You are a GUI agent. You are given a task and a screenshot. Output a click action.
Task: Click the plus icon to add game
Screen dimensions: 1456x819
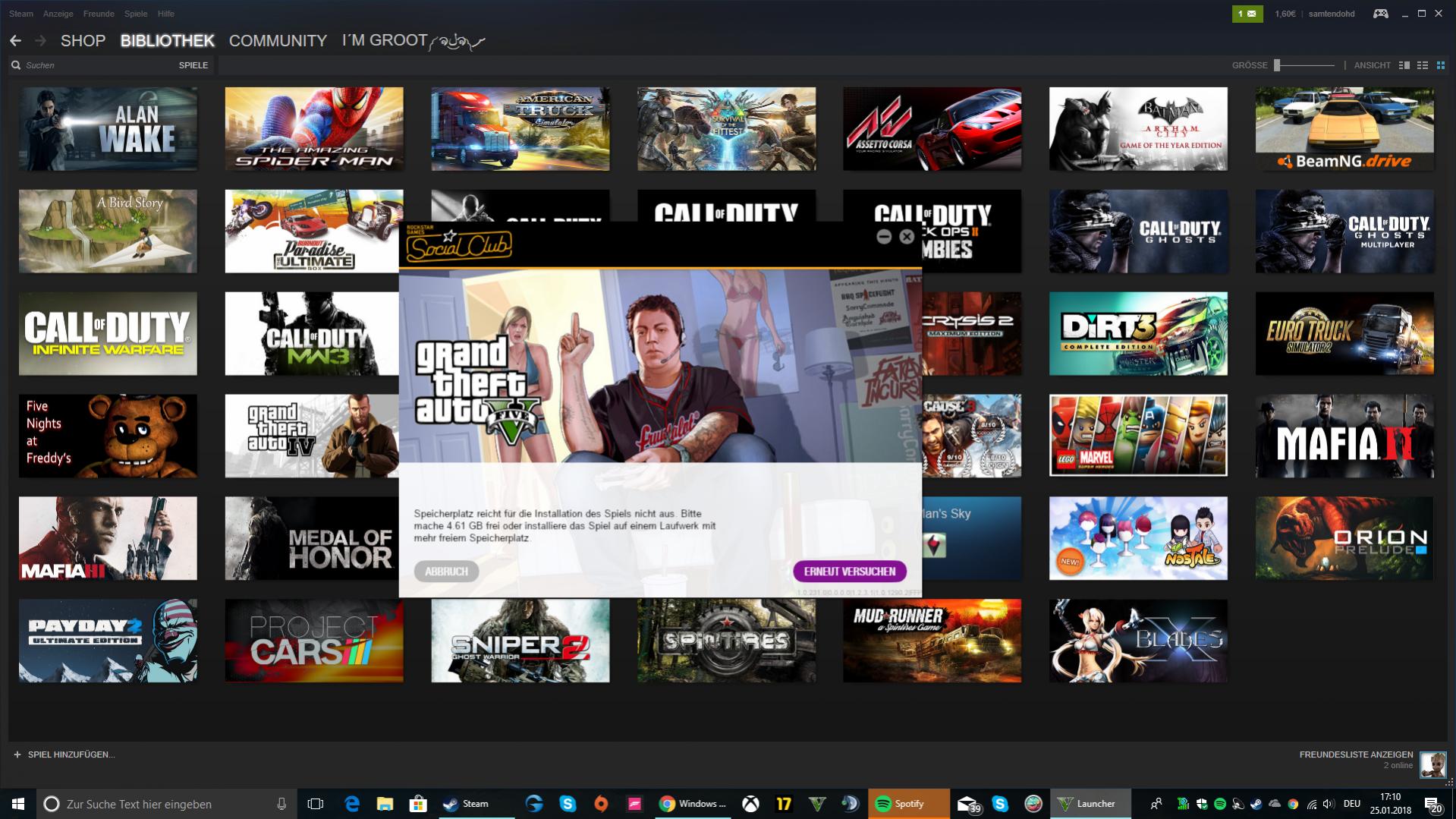pyautogui.click(x=17, y=754)
